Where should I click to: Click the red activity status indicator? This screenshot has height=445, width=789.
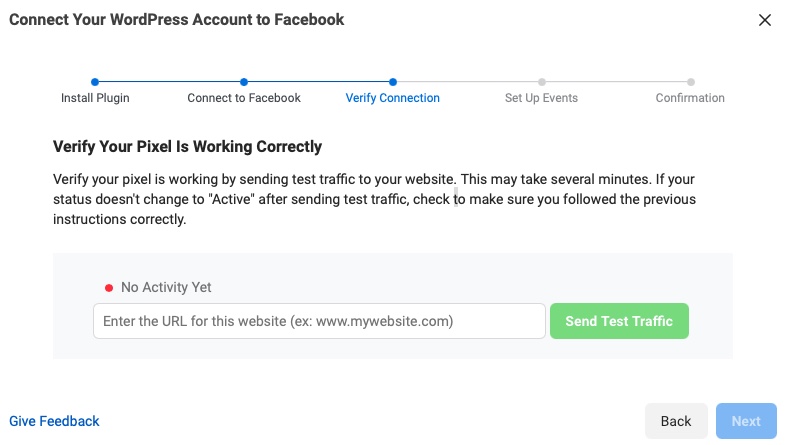pyautogui.click(x=109, y=288)
